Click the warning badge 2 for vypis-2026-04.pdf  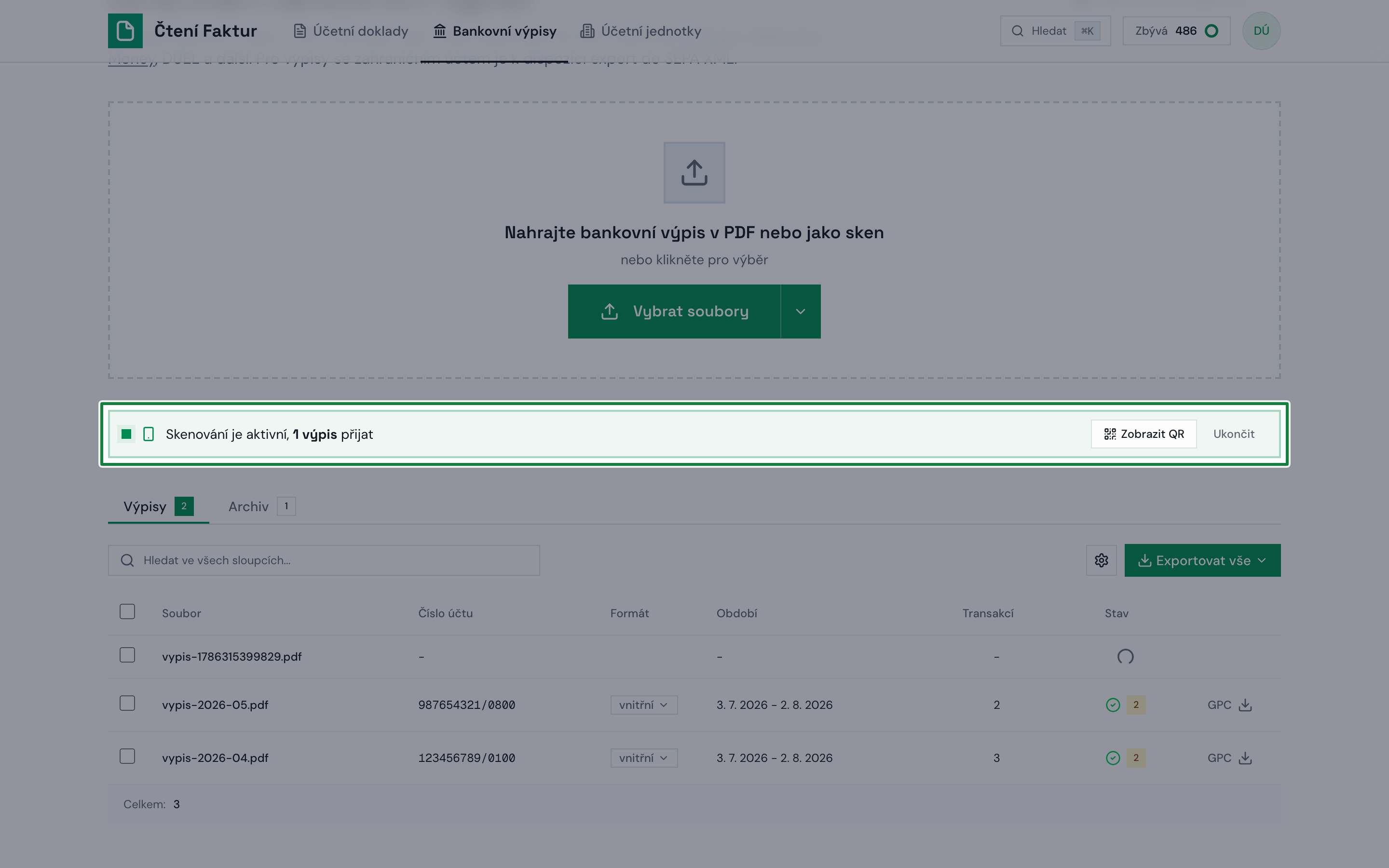click(x=1136, y=758)
